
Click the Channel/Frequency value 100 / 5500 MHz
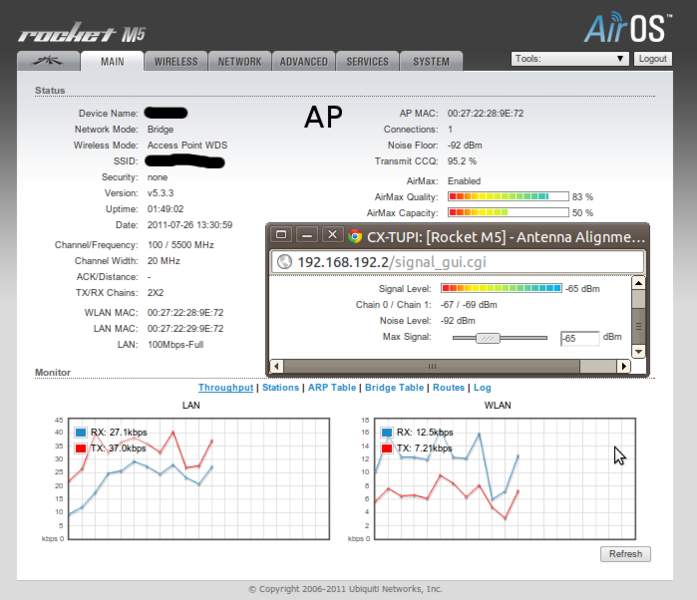180,245
